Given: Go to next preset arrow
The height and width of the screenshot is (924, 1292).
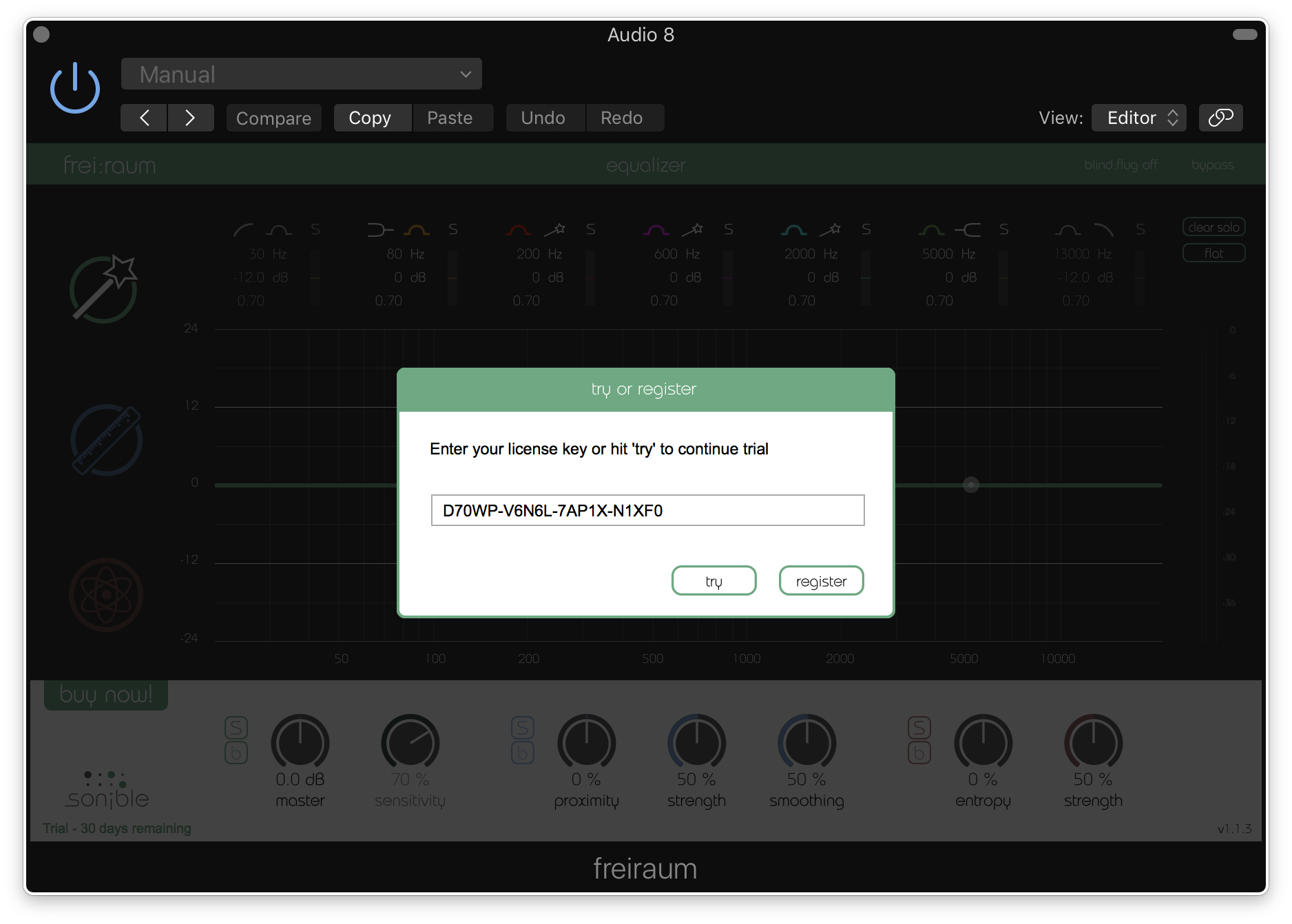Looking at the screenshot, I should (191, 118).
